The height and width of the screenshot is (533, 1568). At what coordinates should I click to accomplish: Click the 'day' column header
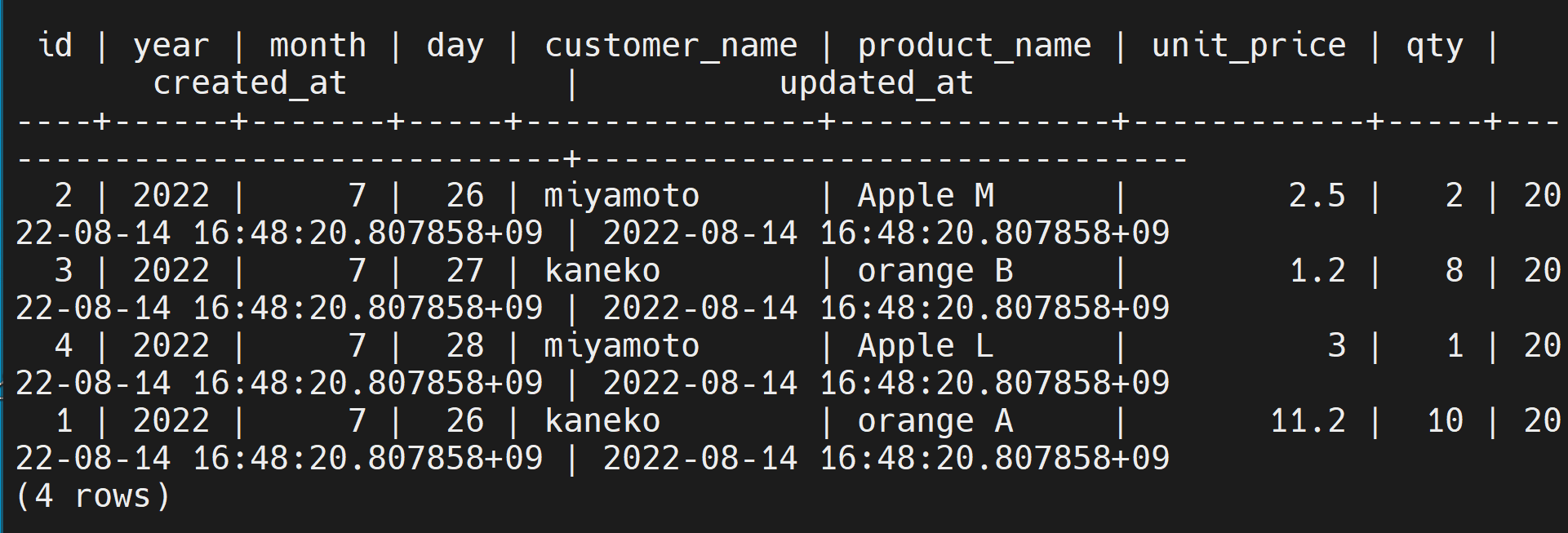pyautogui.click(x=455, y=45)
